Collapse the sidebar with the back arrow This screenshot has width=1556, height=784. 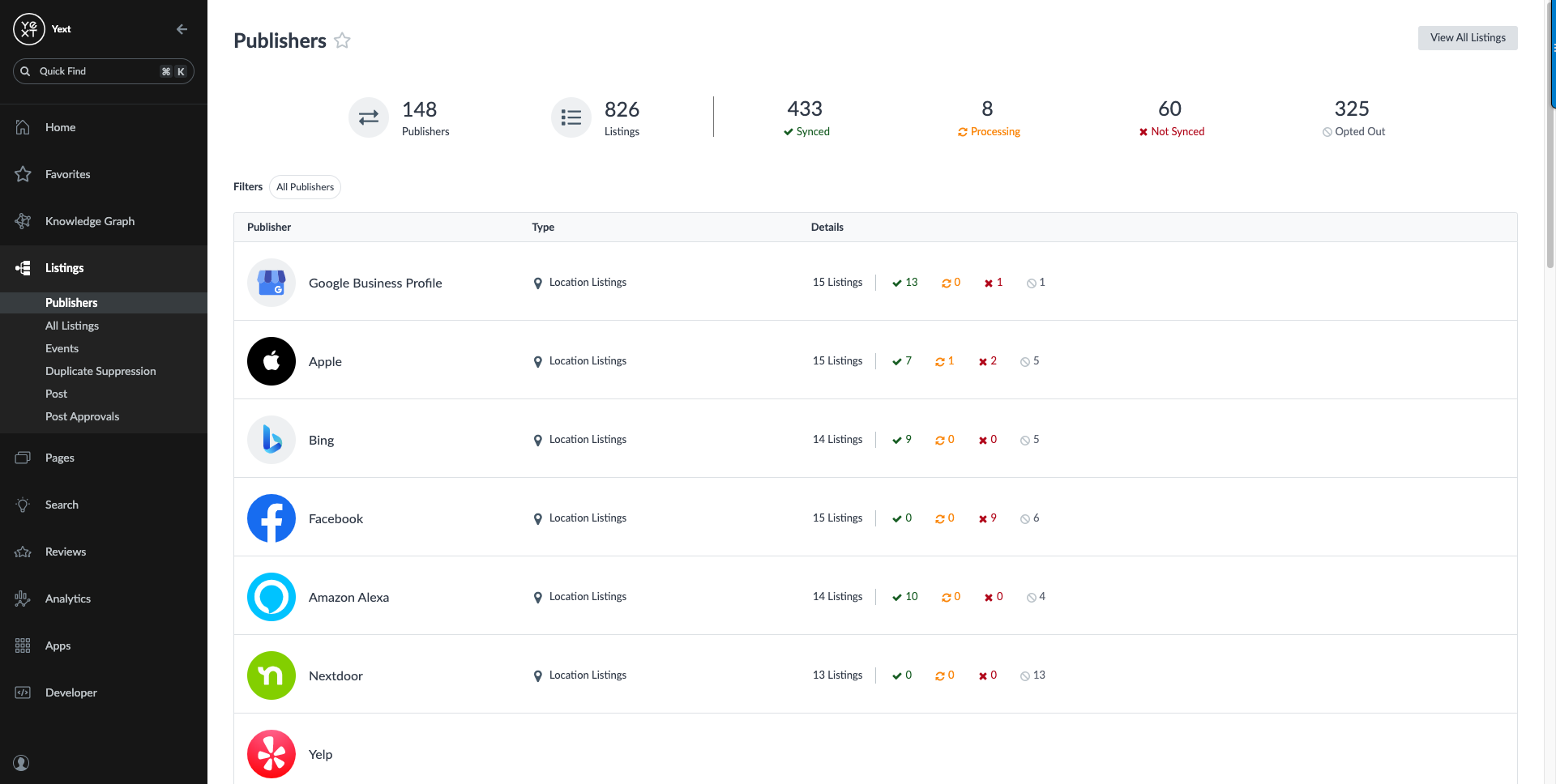pos(182,28)
